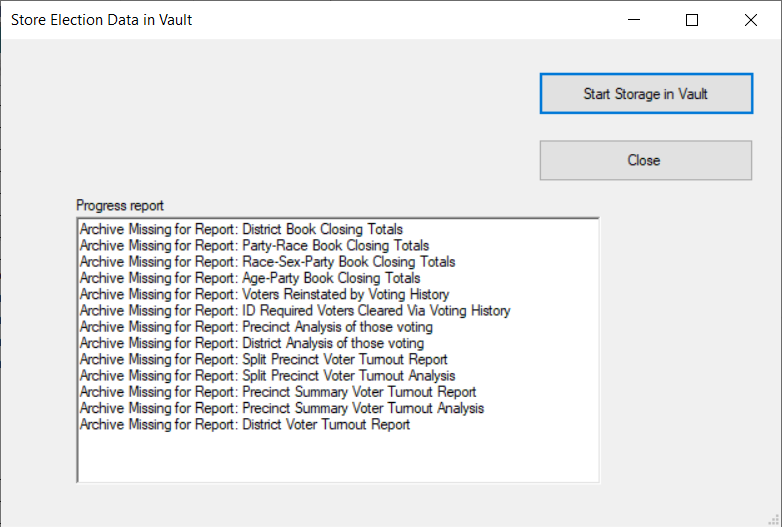
Task: Select Voters Reinstated by Voting History line
Action: pos(265,294)
